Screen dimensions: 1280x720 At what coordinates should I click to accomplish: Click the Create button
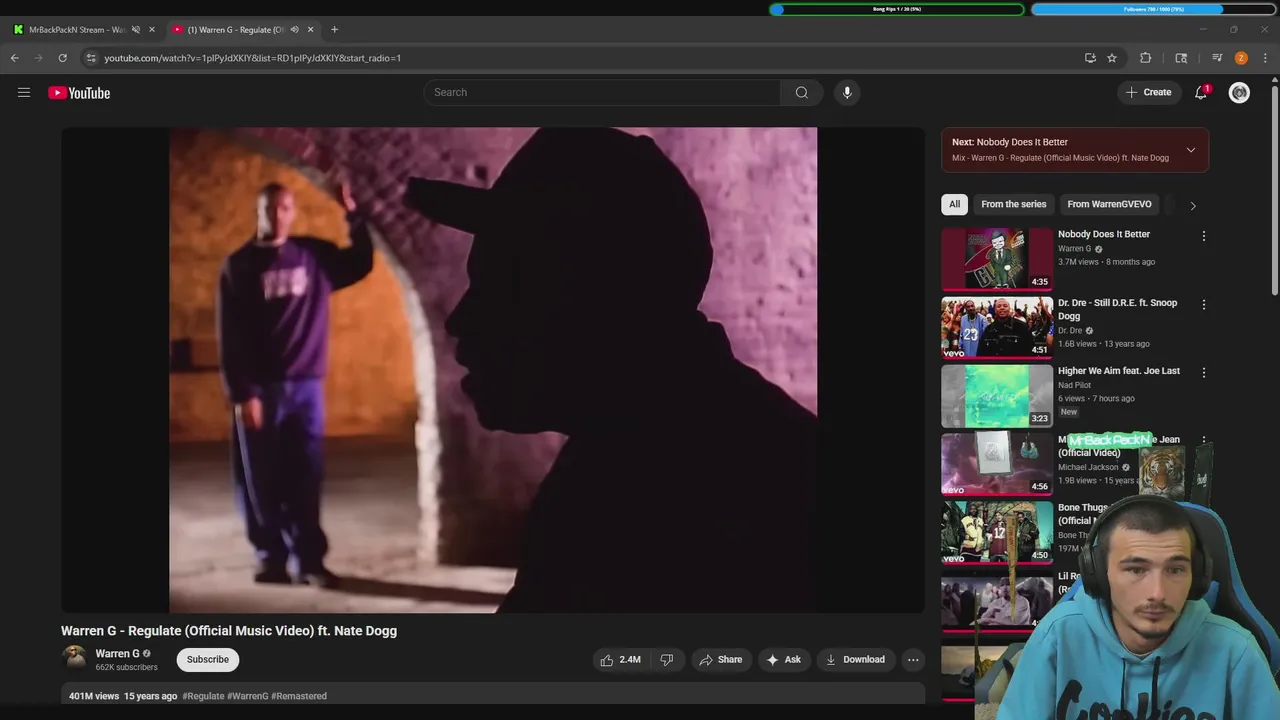coord(1148,92)
